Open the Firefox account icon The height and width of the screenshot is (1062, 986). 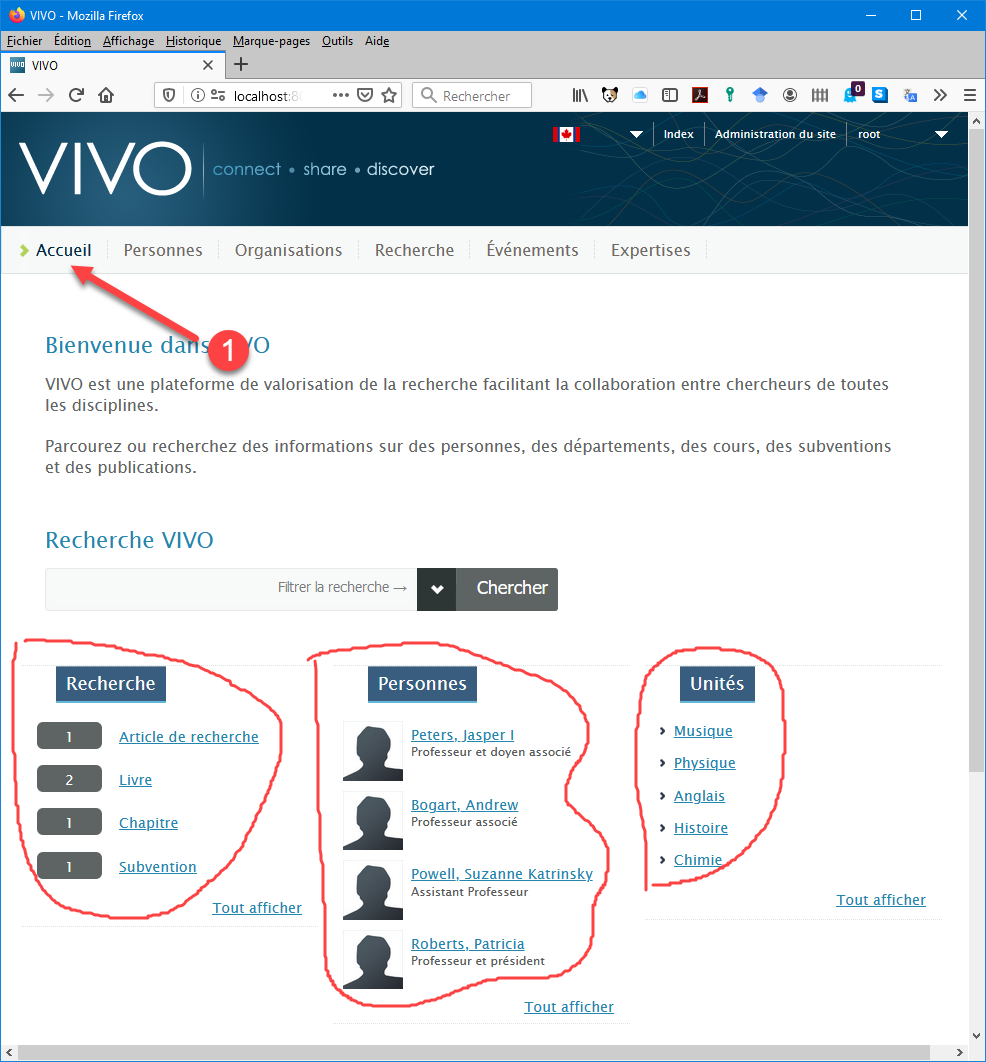(x=790, y=95)
